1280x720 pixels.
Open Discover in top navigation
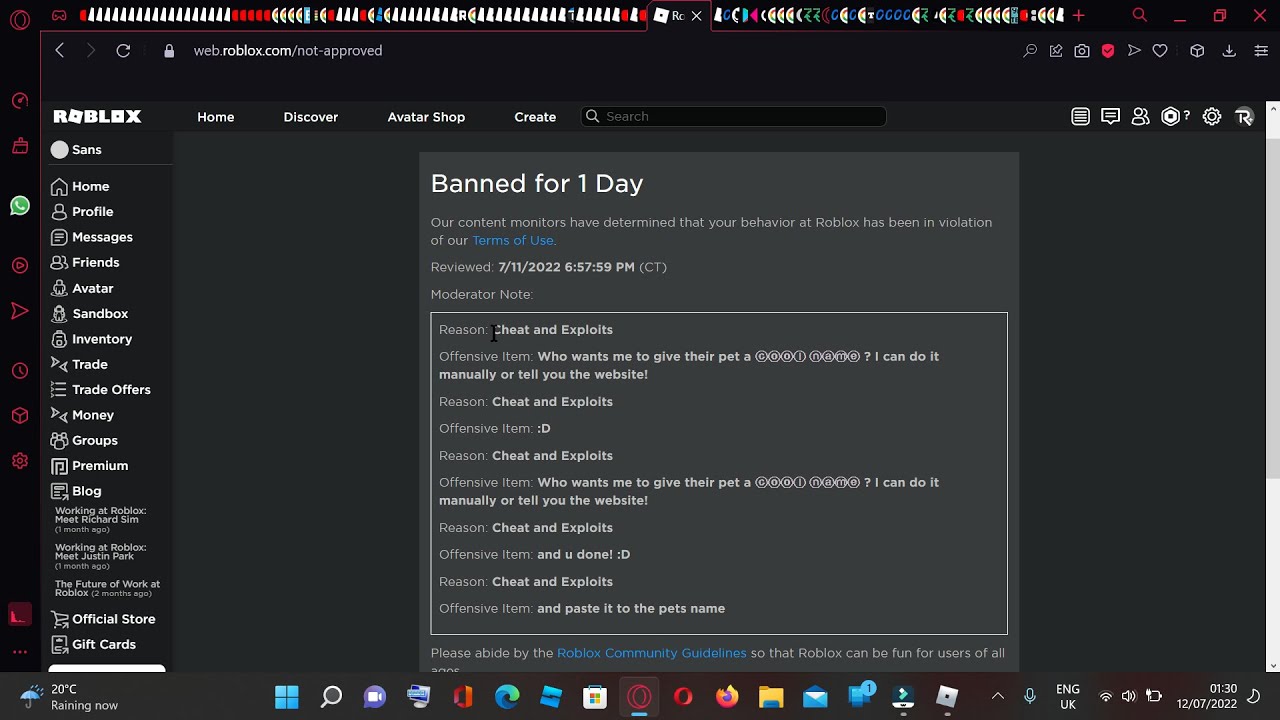click(x=311, y=117)
